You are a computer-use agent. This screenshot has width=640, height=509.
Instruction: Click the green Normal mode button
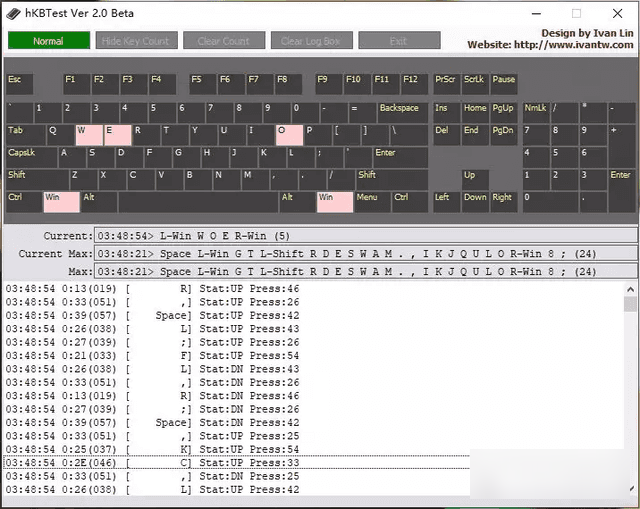tap(49, 40)
